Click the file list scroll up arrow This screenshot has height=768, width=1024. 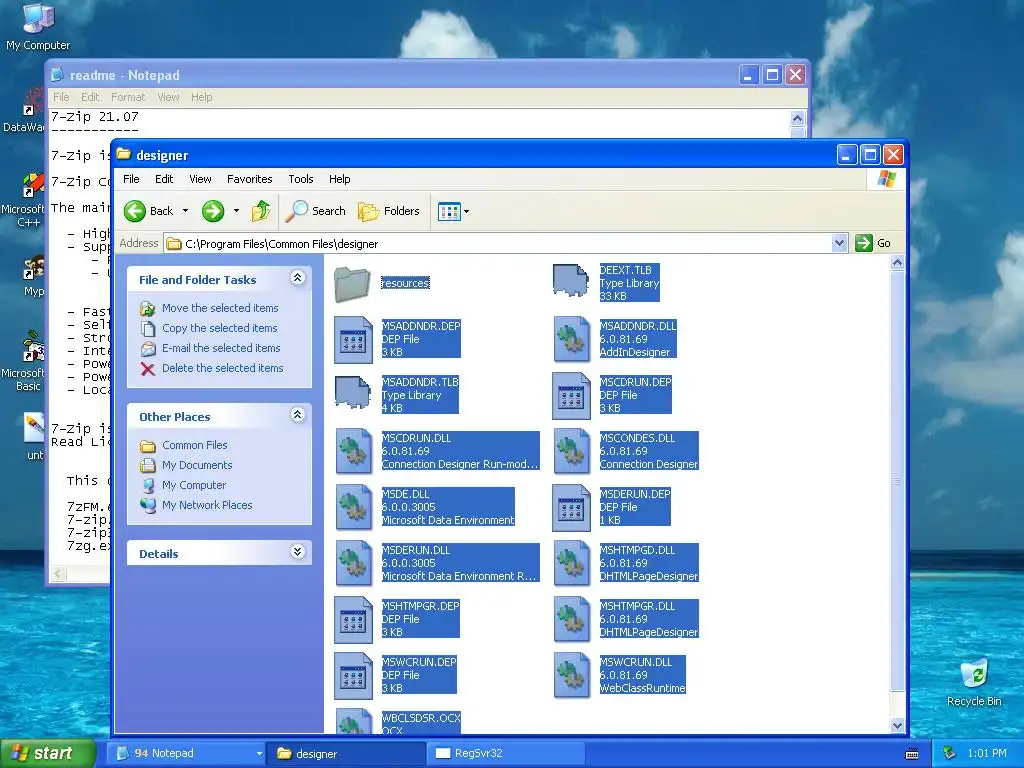tap(897, 263)
